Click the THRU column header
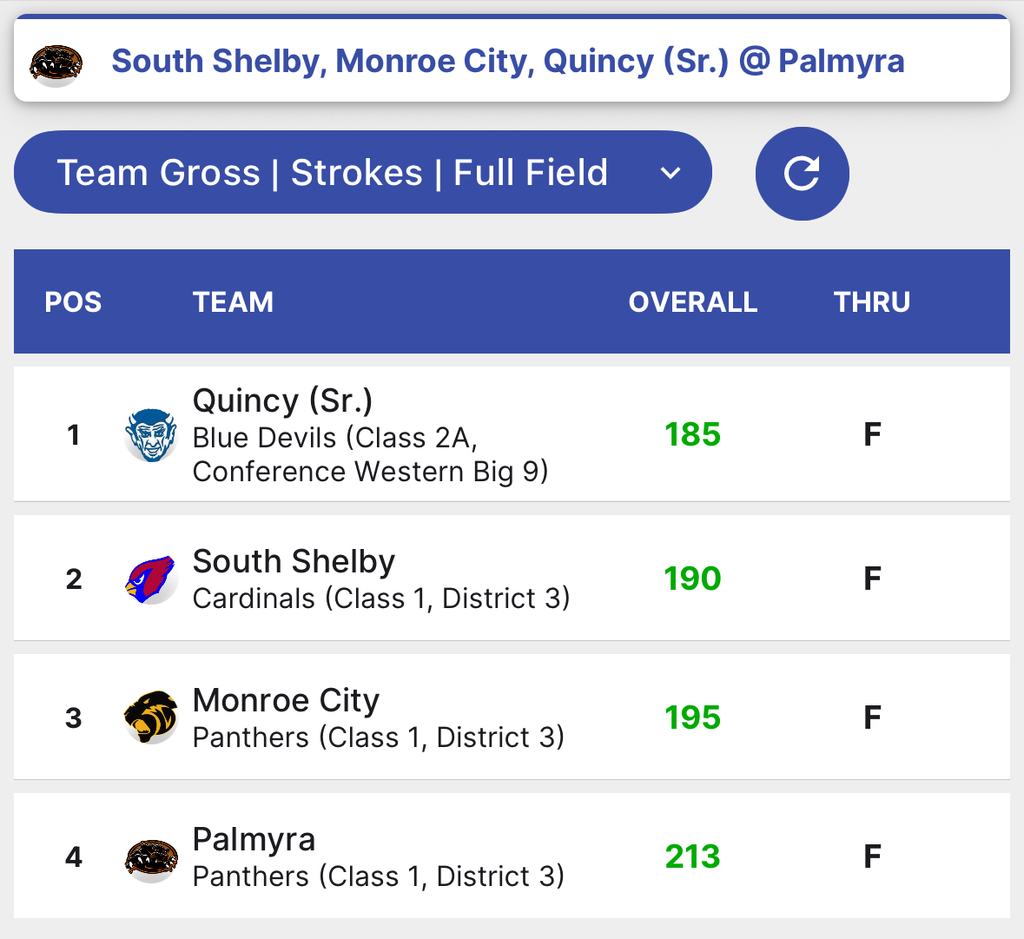 pyautogui.click(x=872, y=302)
